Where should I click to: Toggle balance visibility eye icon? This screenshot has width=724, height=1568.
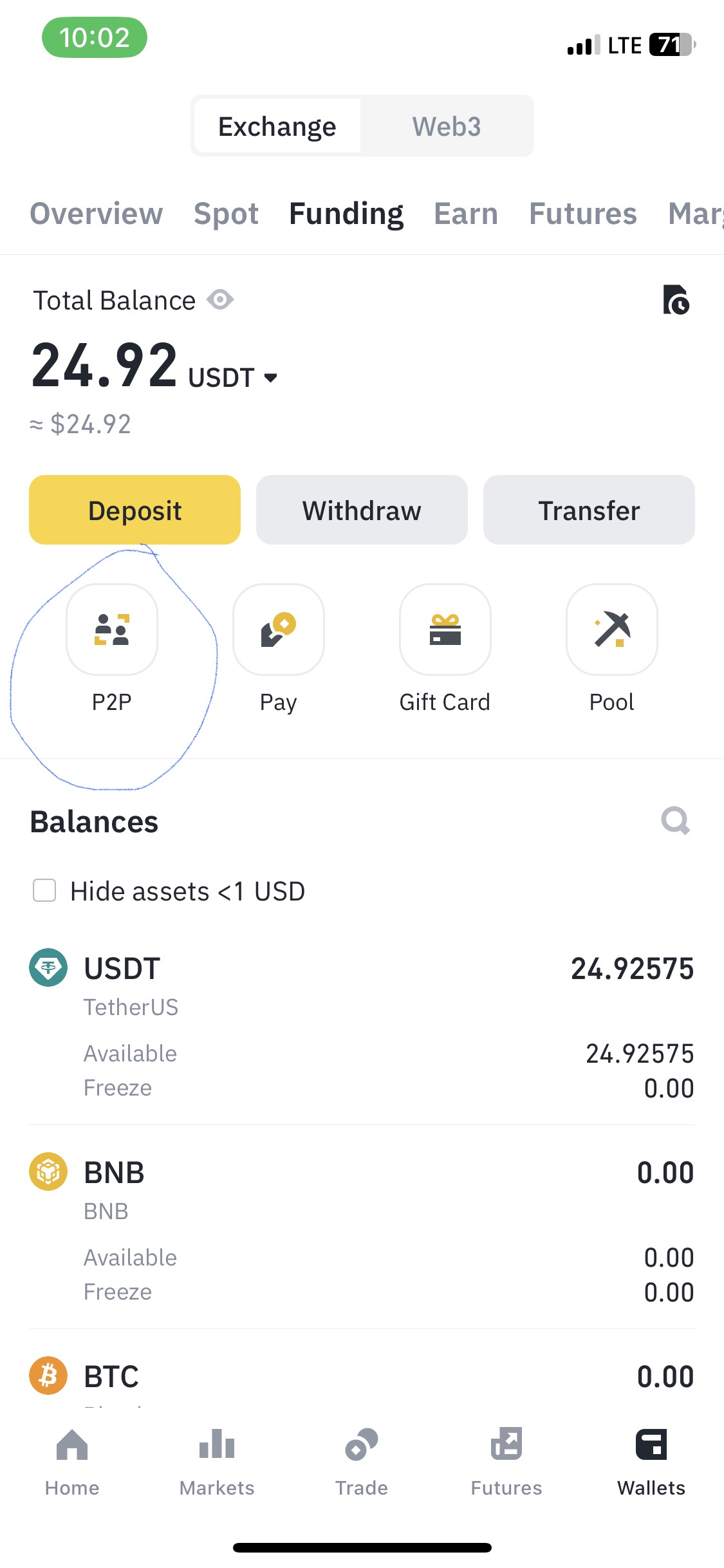(x=220, y=300)
